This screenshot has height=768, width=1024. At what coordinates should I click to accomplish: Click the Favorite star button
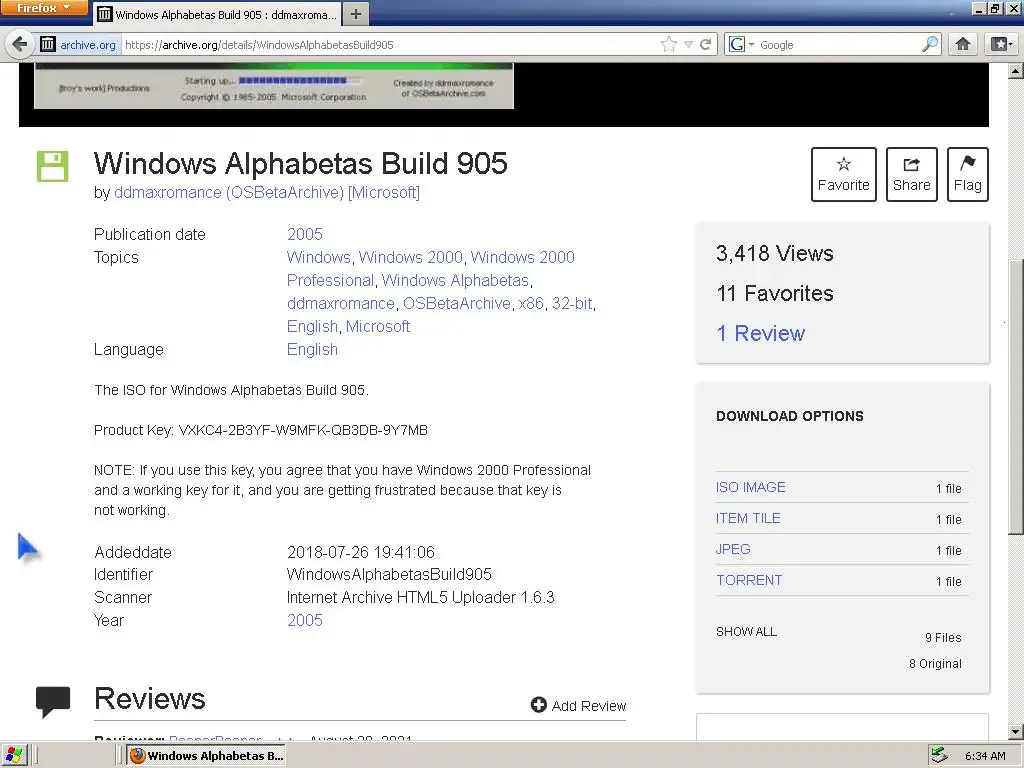coord(844,174)
